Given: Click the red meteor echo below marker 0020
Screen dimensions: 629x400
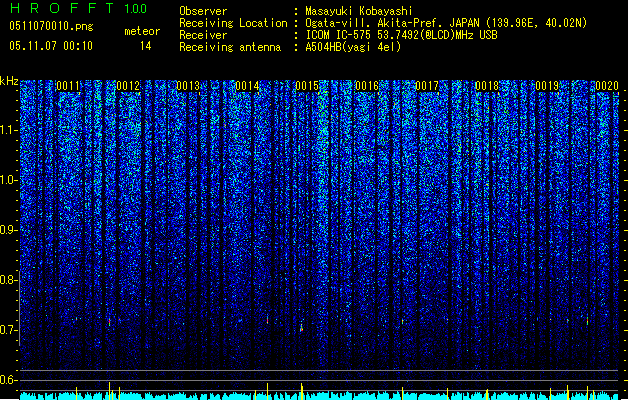Looking at the screenshot, I should pos(587,321).
